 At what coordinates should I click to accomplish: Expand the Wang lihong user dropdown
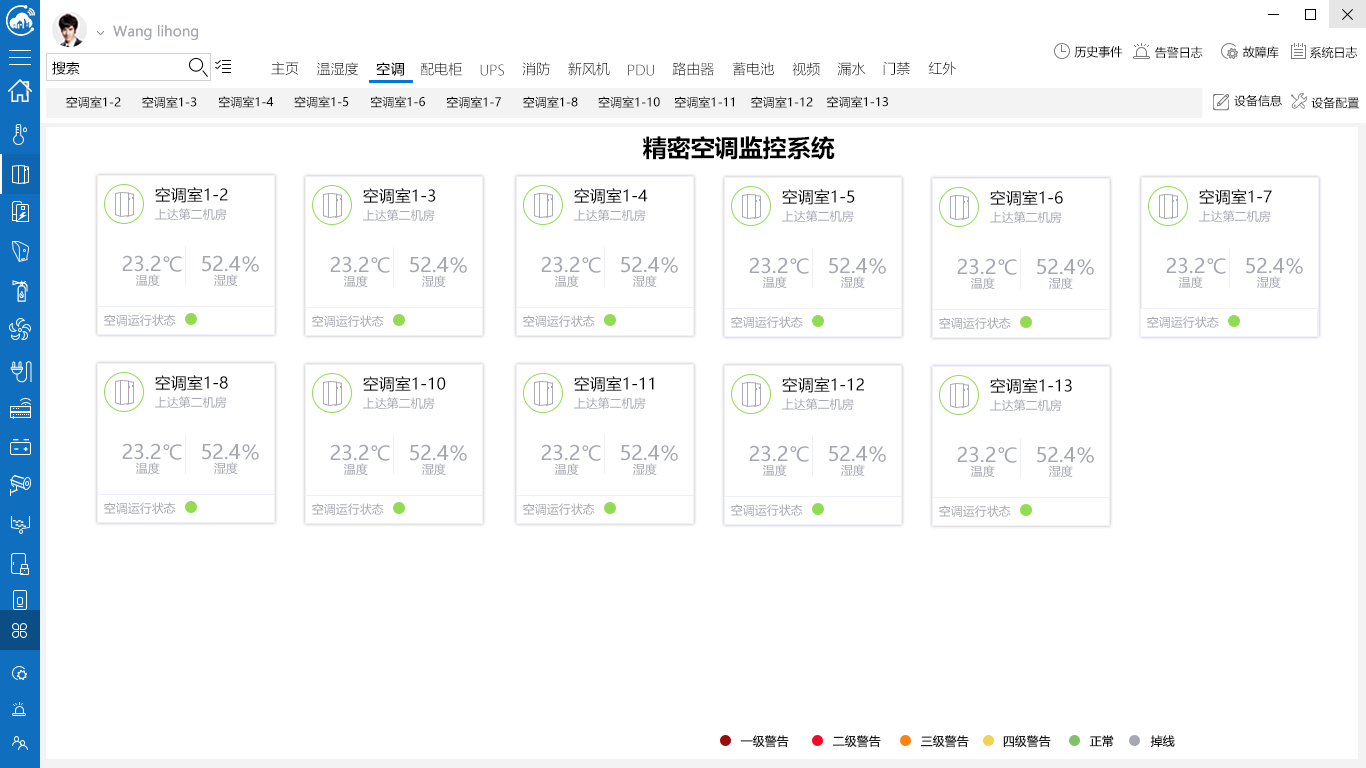click(x=100, y=33)
